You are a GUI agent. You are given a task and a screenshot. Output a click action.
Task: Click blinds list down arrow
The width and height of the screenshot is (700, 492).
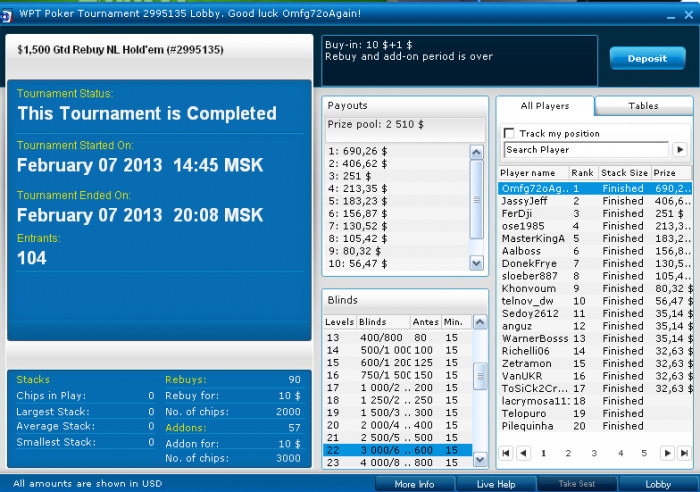(480, 459)
